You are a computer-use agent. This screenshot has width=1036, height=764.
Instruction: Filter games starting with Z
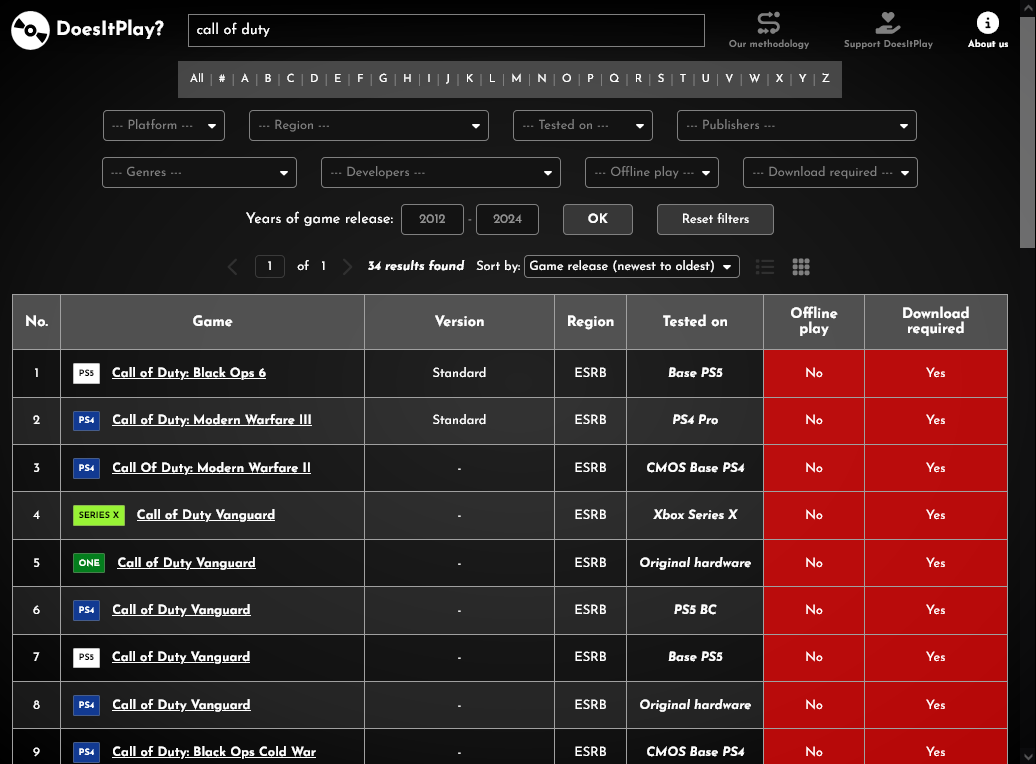click(x=826, y=79)
